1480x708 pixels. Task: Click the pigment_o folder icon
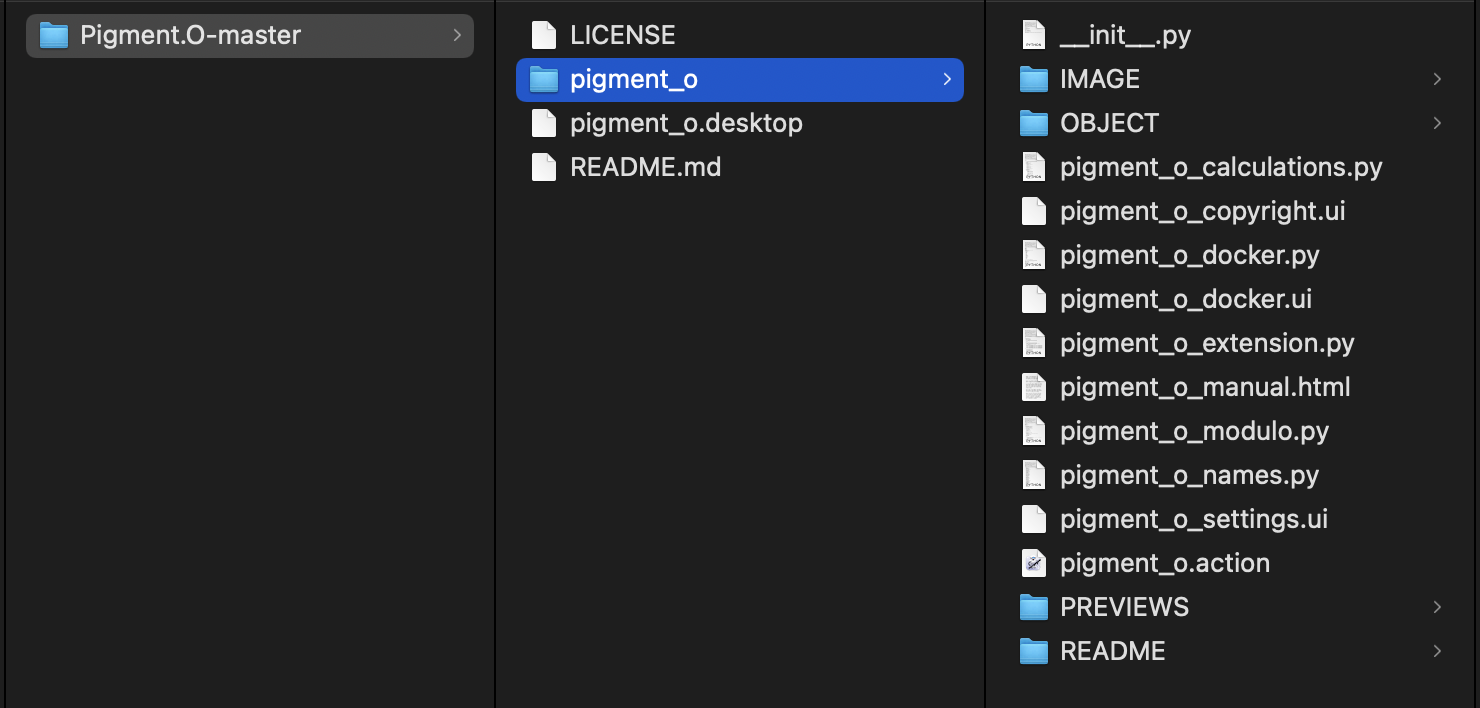543,79
